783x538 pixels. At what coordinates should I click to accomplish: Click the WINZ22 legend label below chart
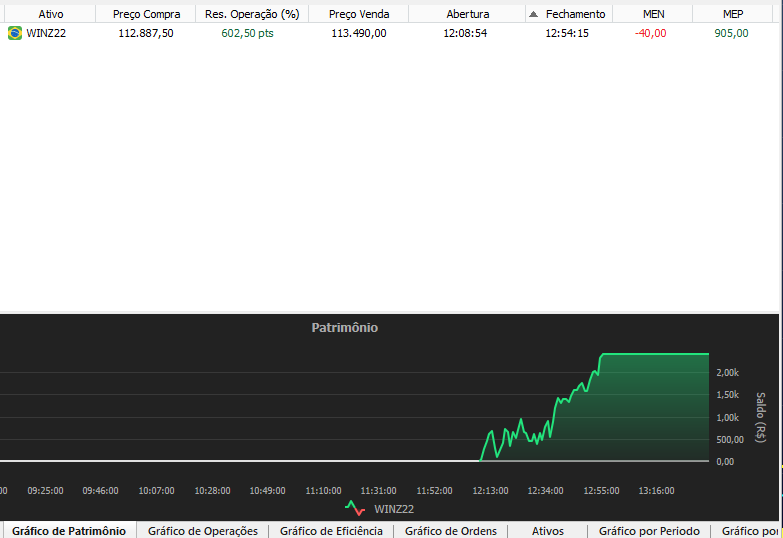pos(393,509)
